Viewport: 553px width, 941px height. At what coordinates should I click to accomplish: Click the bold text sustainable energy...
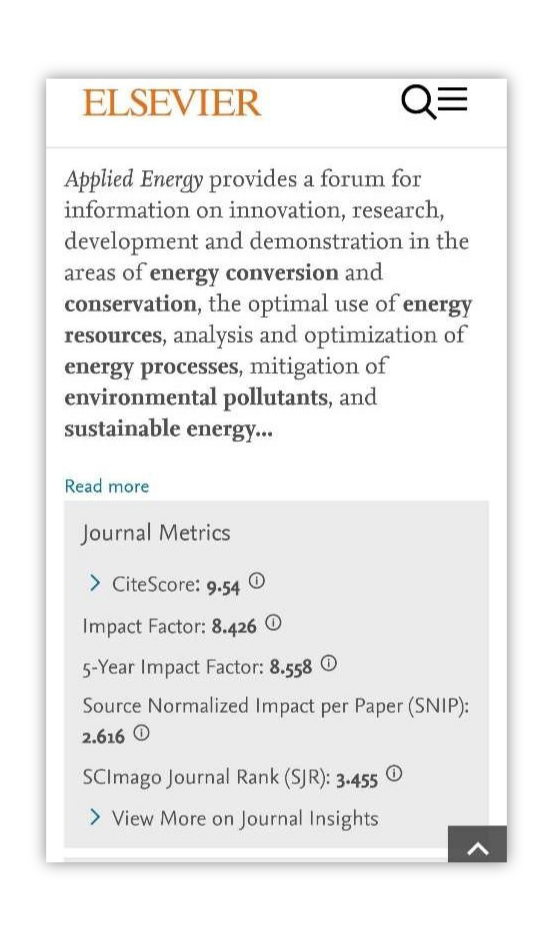coord(168,430)
